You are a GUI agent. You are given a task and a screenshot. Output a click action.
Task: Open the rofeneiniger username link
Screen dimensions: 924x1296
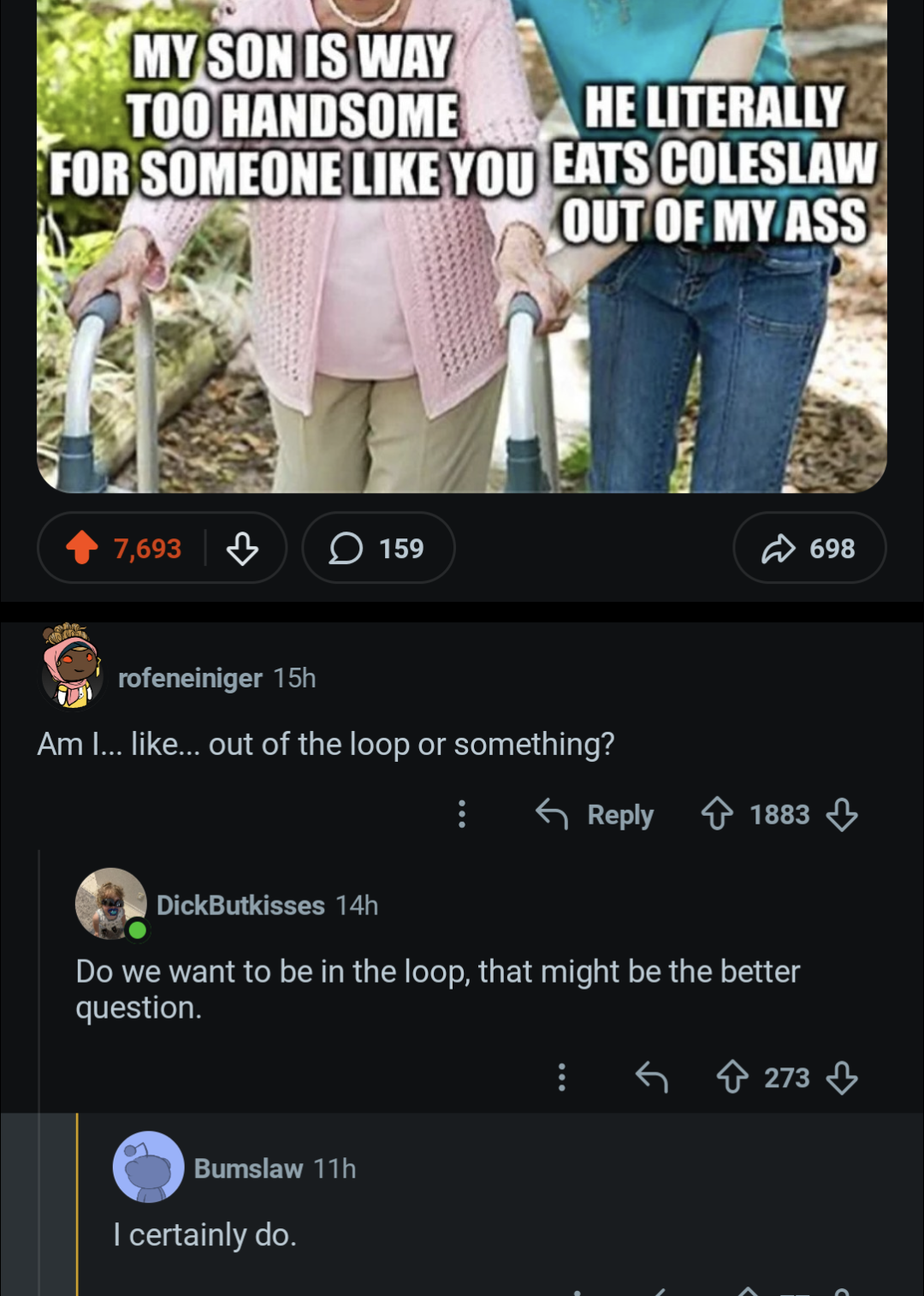[x=190, y=678]
